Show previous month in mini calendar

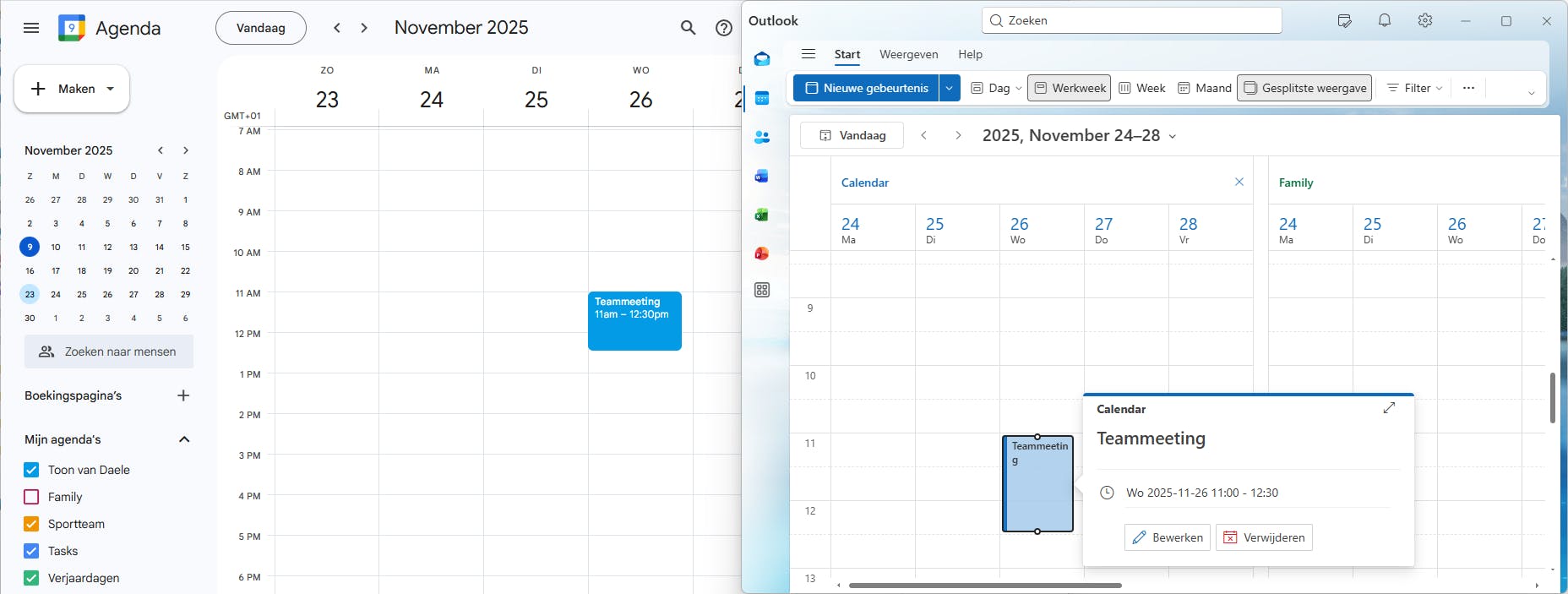click(161, 150)
